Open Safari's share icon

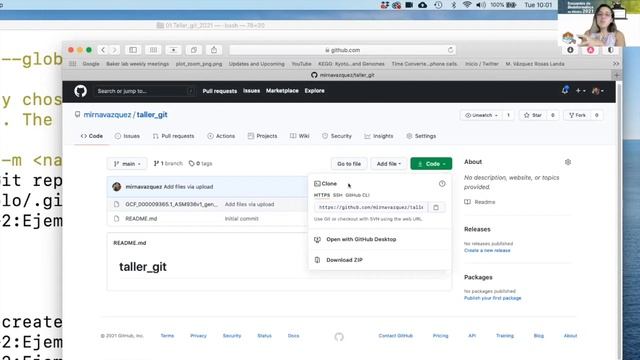pyautogui.click(x=214, y=50)
